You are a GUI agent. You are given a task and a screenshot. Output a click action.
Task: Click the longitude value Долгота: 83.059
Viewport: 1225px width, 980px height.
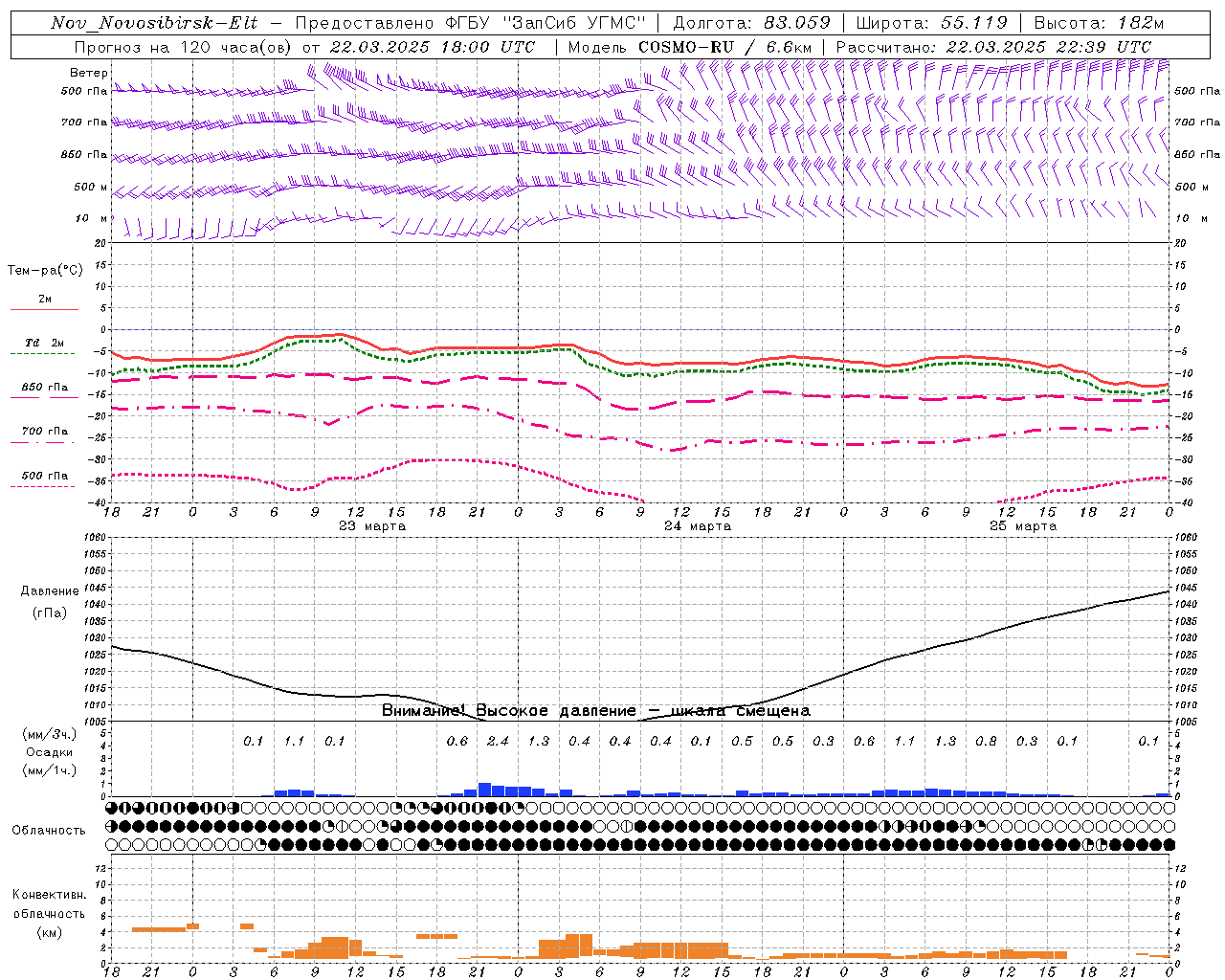pos(752,23)
